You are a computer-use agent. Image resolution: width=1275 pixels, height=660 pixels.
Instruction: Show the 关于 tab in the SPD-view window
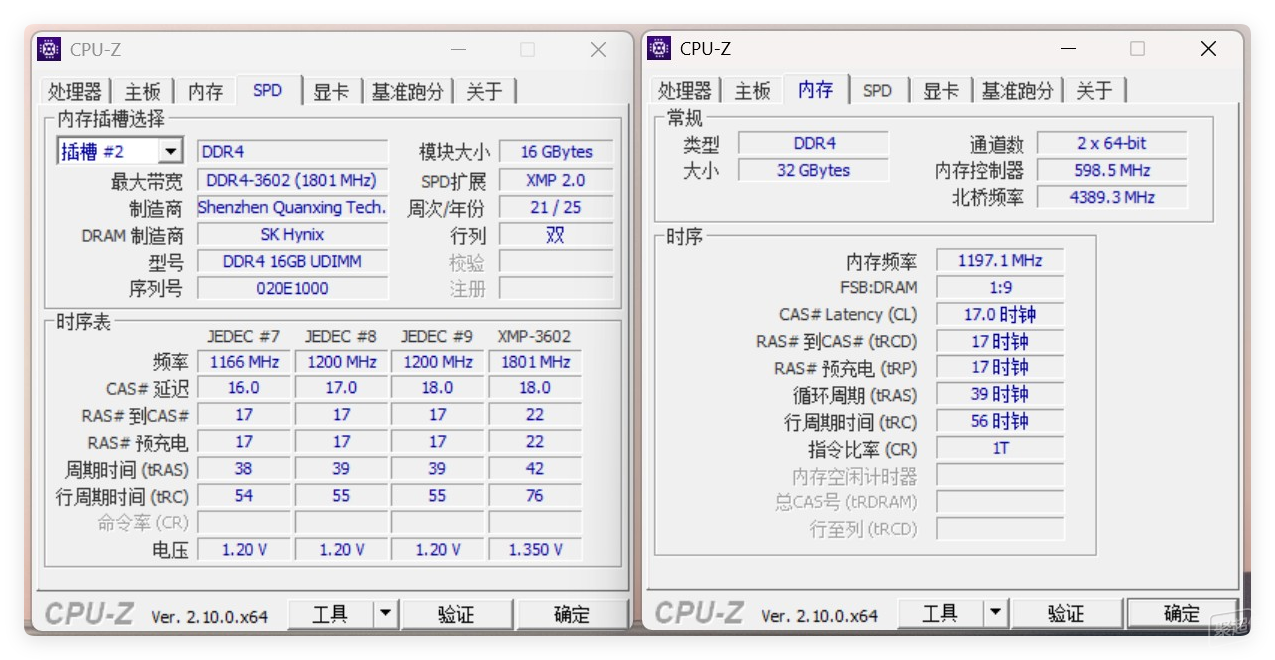pyautogui.click(x=485, y=92)
